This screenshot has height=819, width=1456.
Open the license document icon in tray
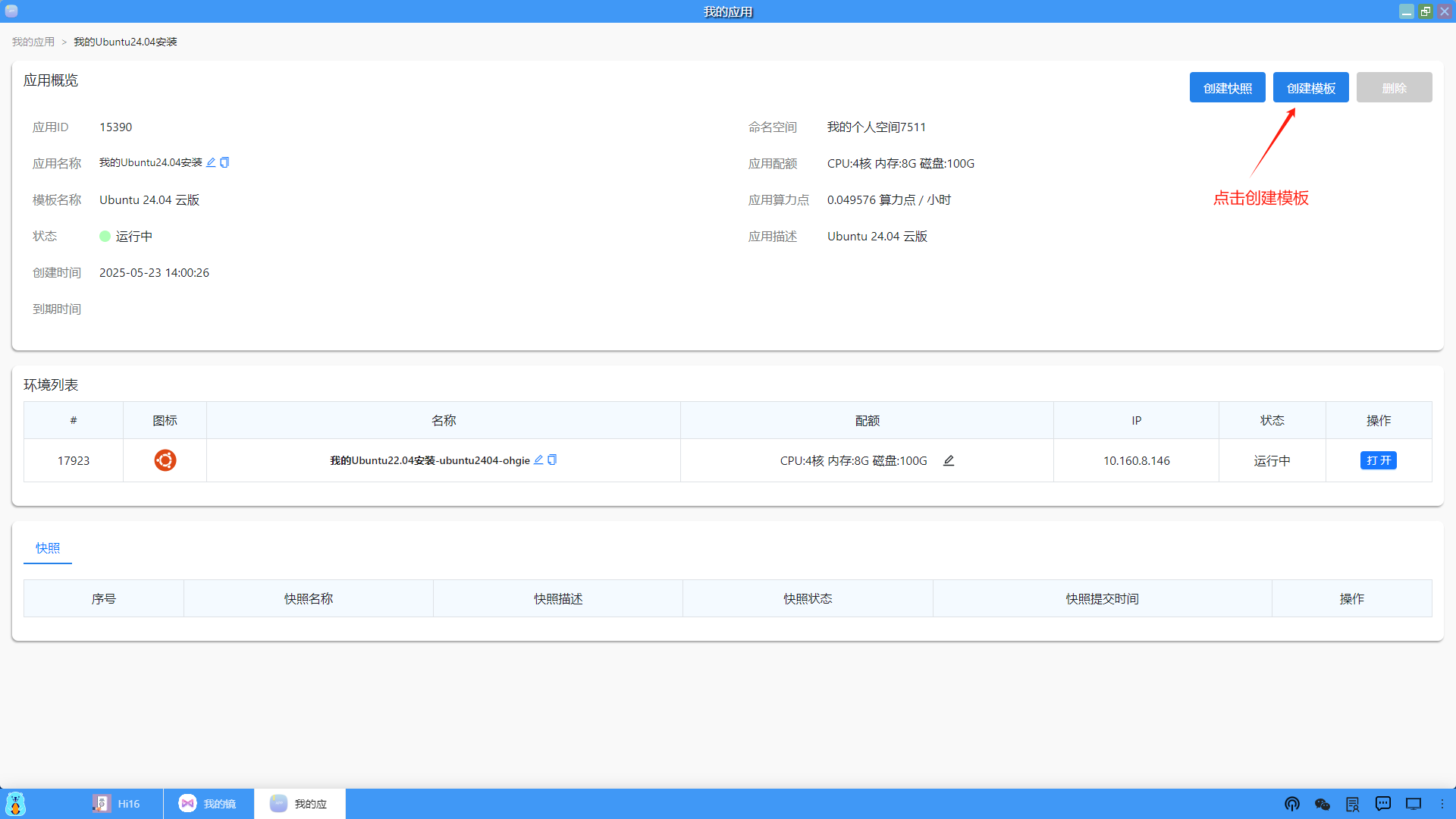(1353, 804)
